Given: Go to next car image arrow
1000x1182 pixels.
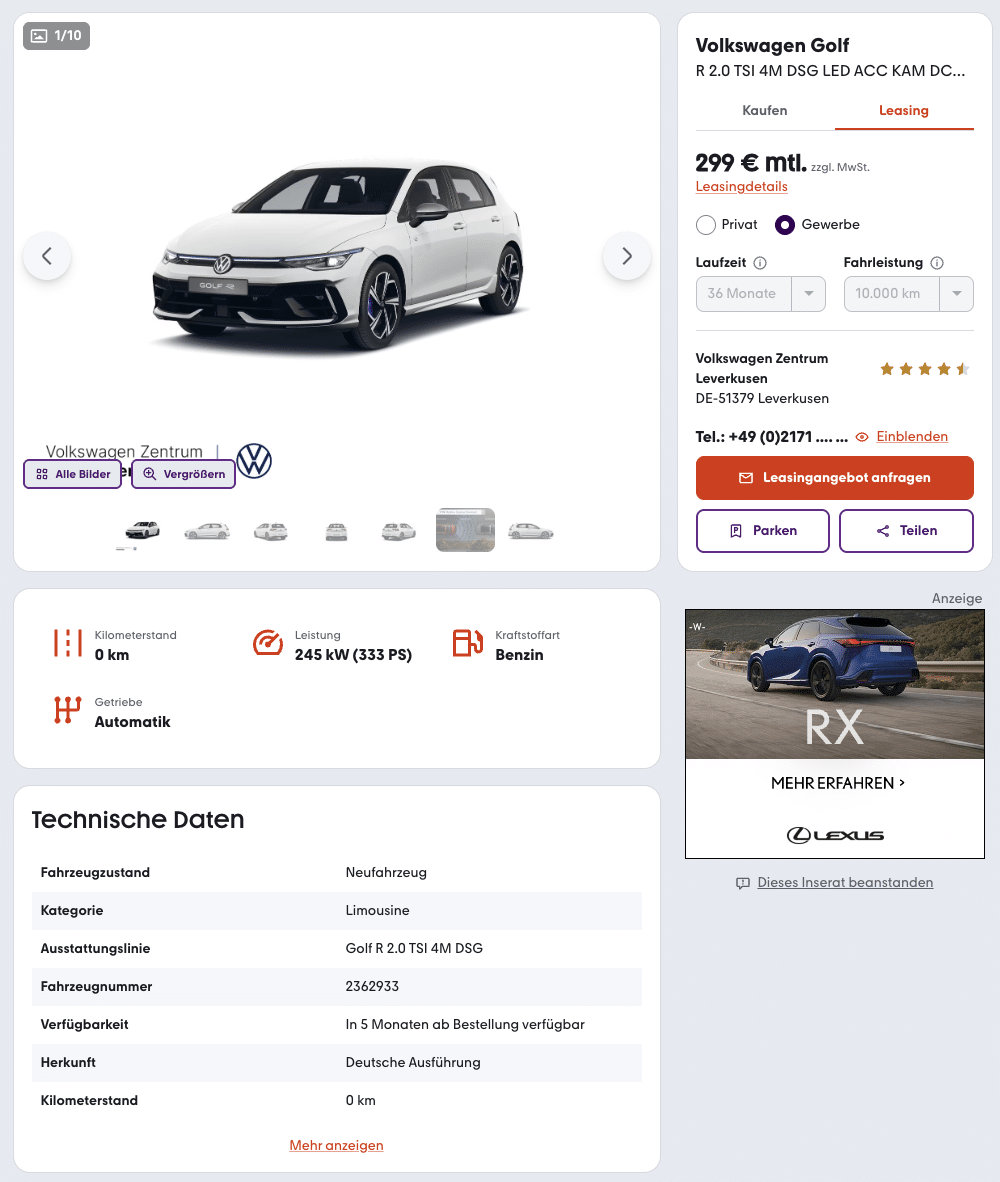Looking at the screenshot, I should (x=626, y=256).
